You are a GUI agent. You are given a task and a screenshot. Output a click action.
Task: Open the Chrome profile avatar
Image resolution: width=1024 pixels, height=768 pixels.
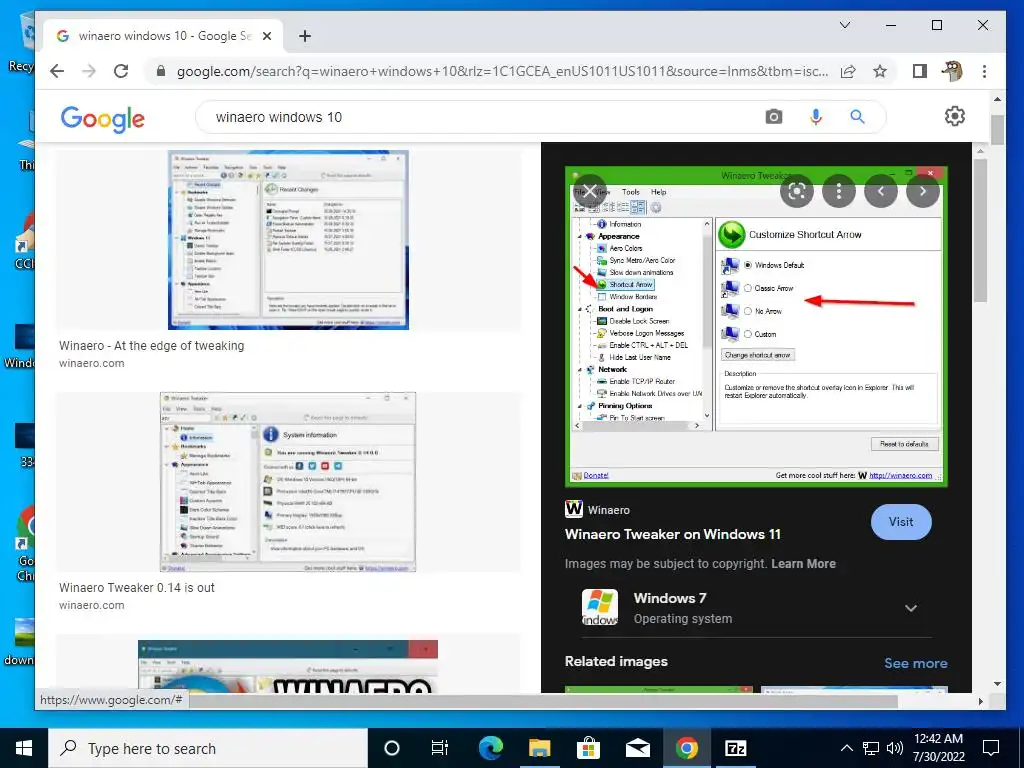tap(952, 71)
